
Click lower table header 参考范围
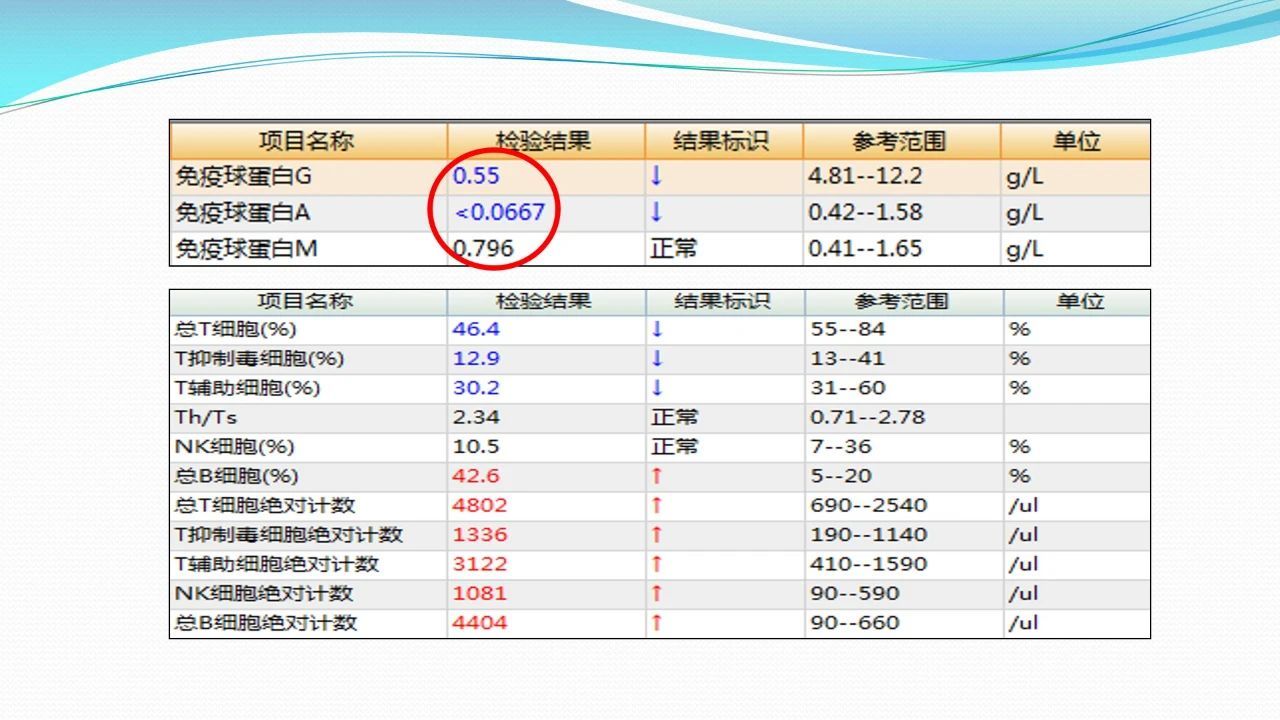[902, 301]
